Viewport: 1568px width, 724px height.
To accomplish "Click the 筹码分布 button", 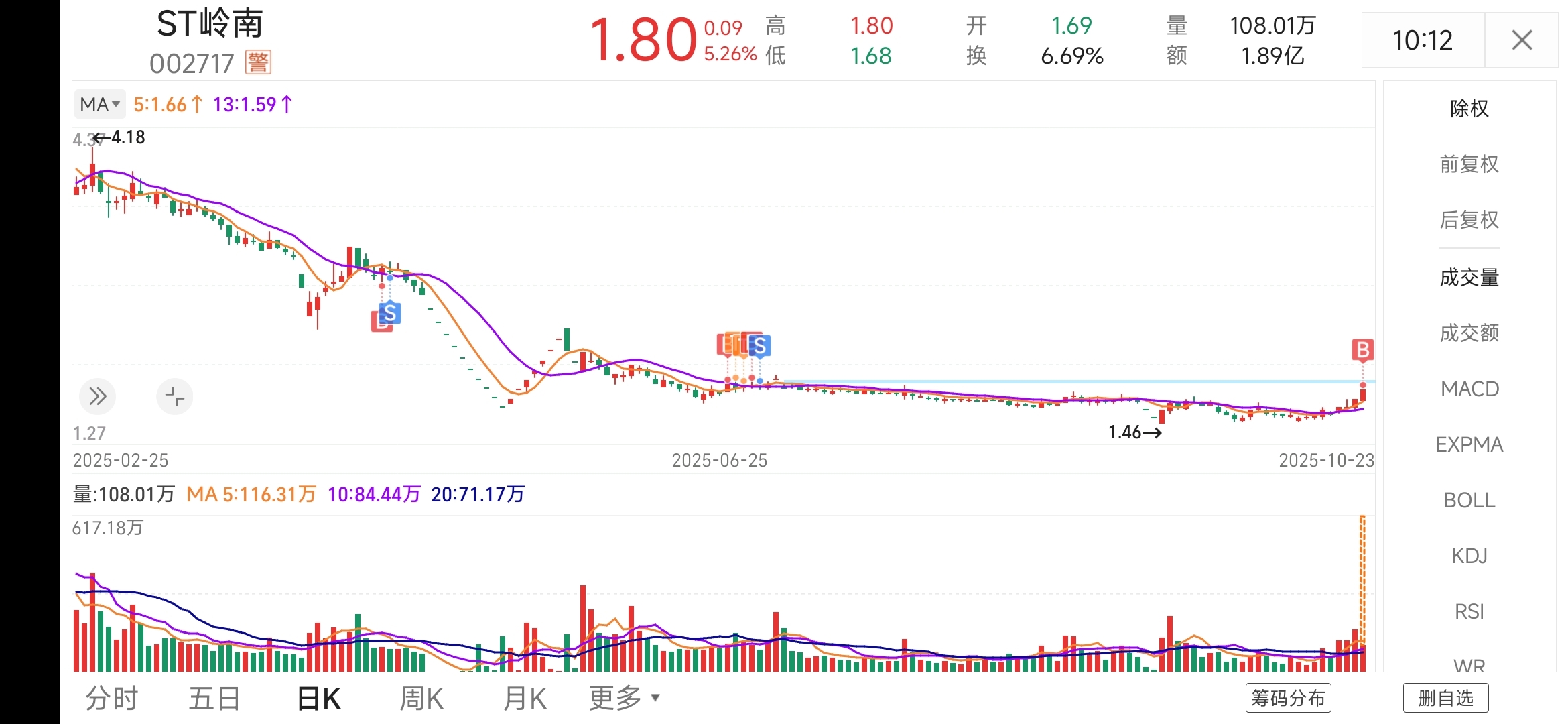I will (1288, 698).
